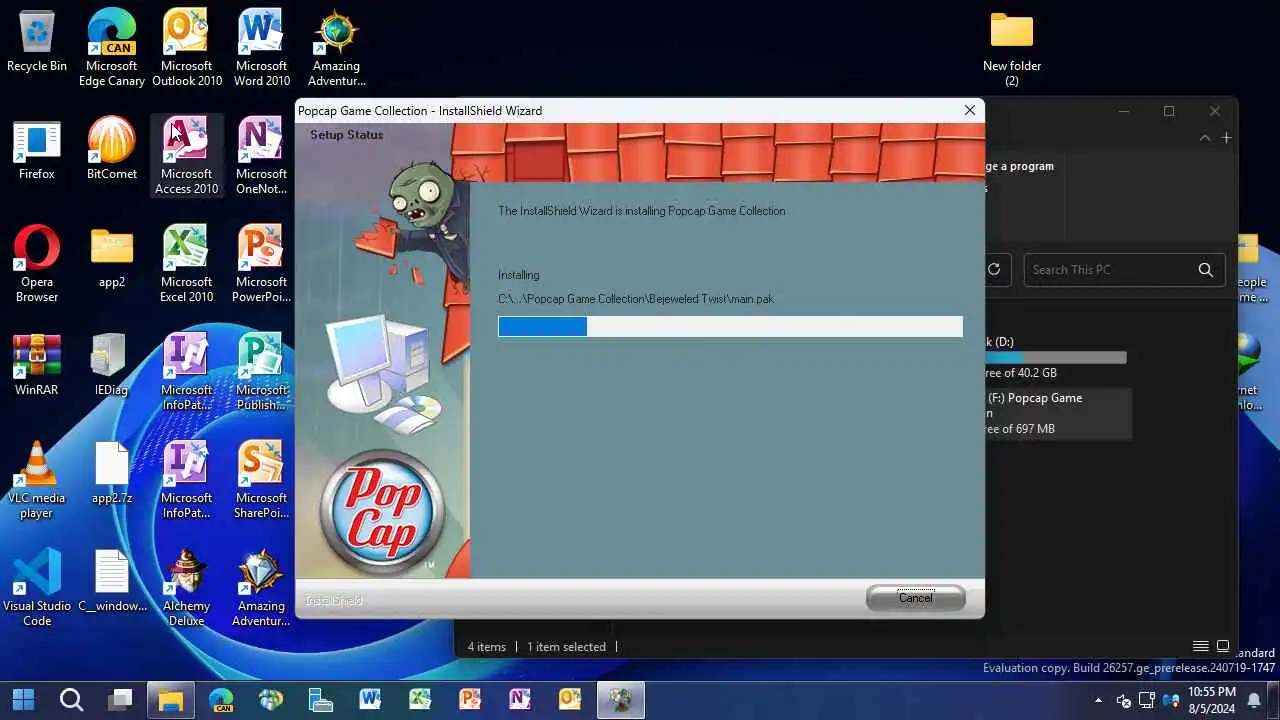Open Word from the taskbar

tap(370, 699)
